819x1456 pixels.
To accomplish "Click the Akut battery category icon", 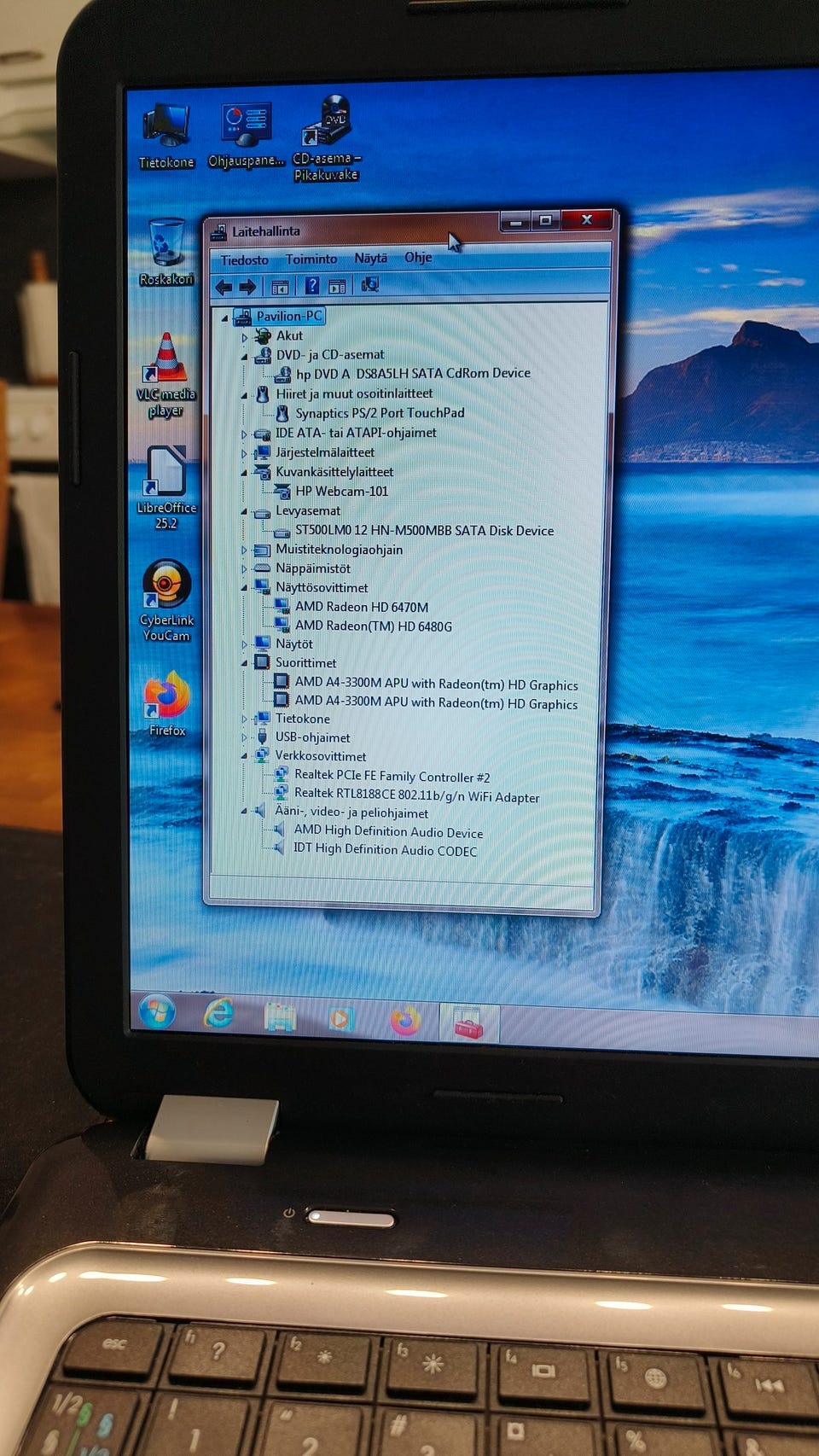I will [263, 336].
